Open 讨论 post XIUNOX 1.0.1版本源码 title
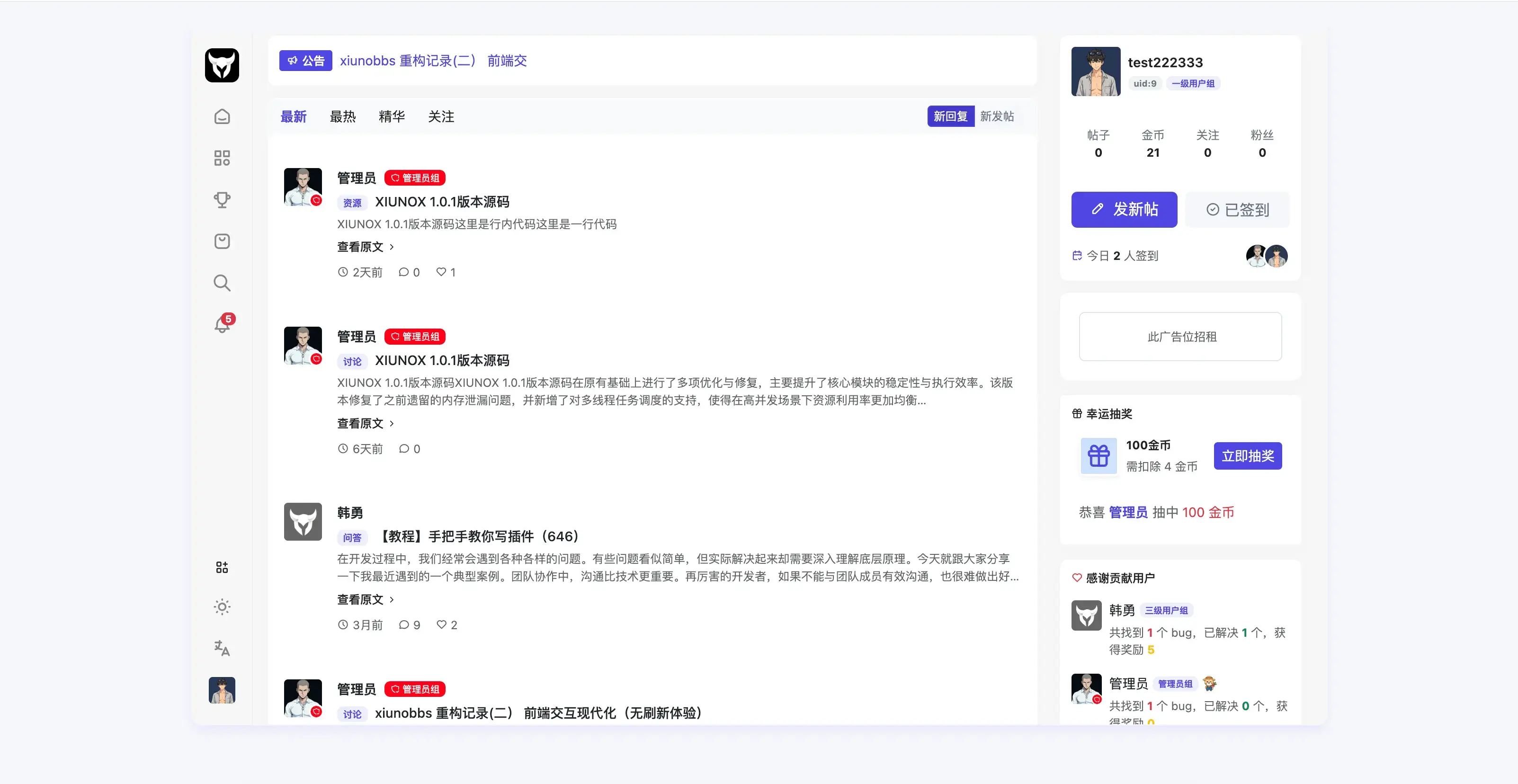Image resolution: width=1518 pixels, height=784 pixels. (442, 360)
